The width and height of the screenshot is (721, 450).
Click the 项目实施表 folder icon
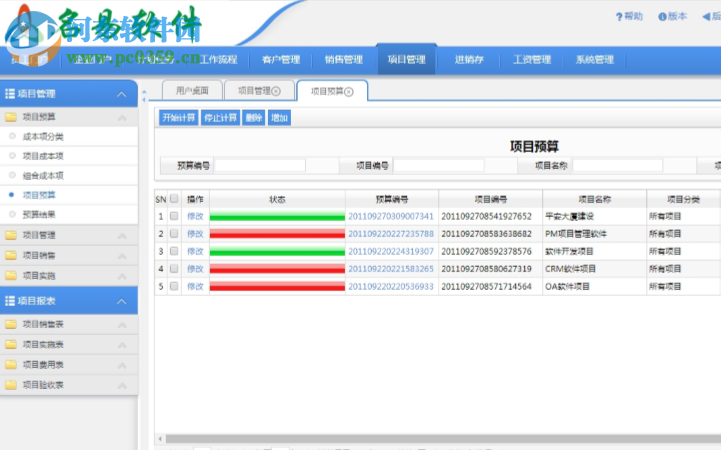tap(11, 344)
